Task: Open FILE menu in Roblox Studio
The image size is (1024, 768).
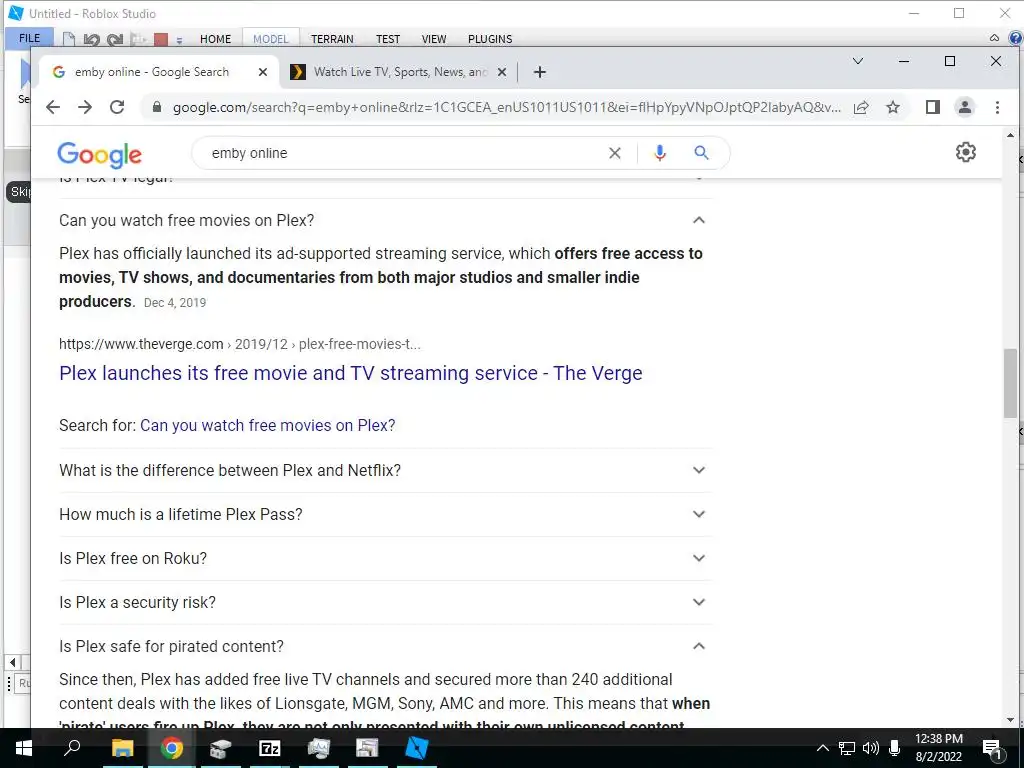Action: coord(29,39)
